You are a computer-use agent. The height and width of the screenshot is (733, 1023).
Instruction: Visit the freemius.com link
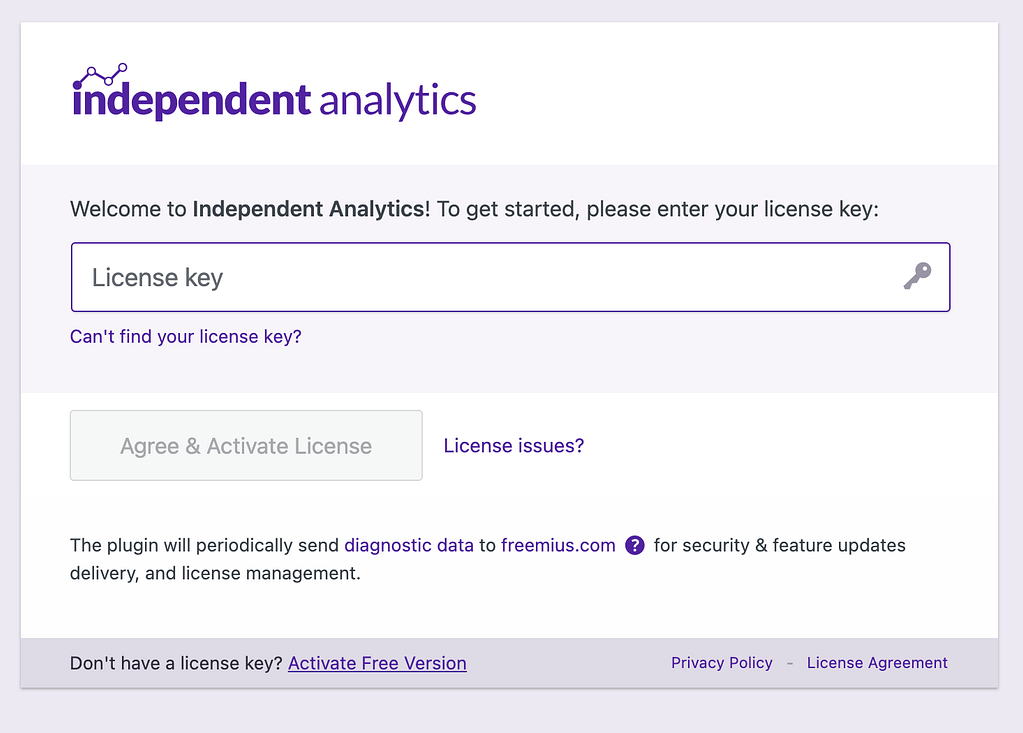[x=558, y=546]
